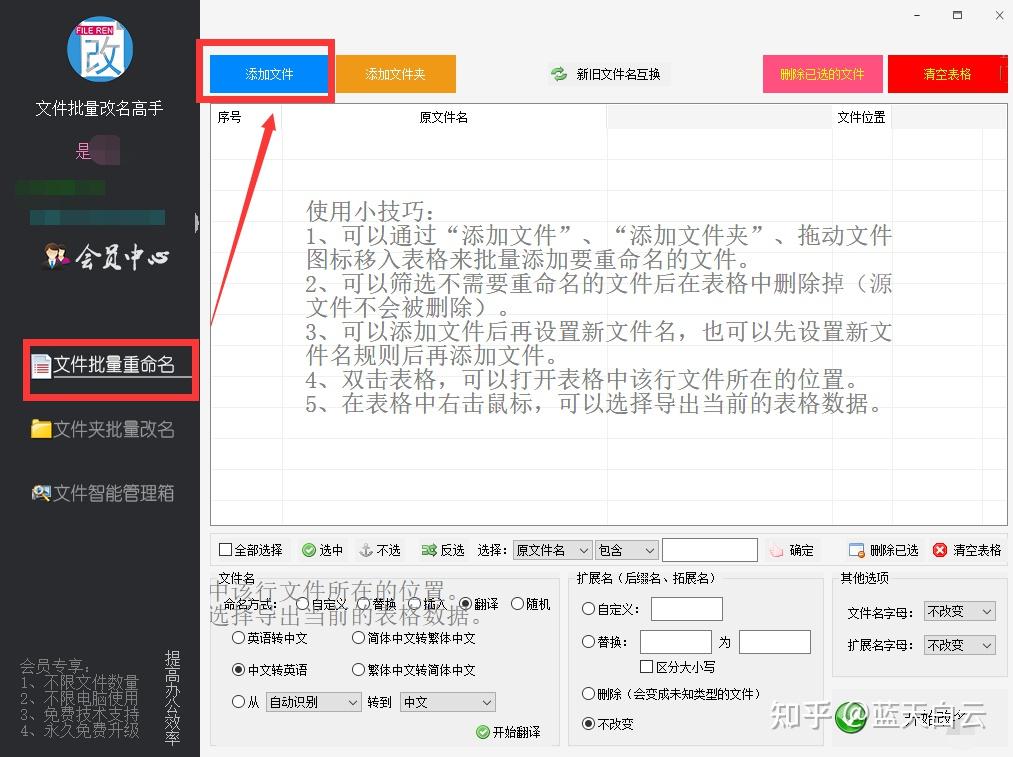Choose 英语转中文 translation option
The height and width of the screenshot is (757, 1013).
point(238,638)
